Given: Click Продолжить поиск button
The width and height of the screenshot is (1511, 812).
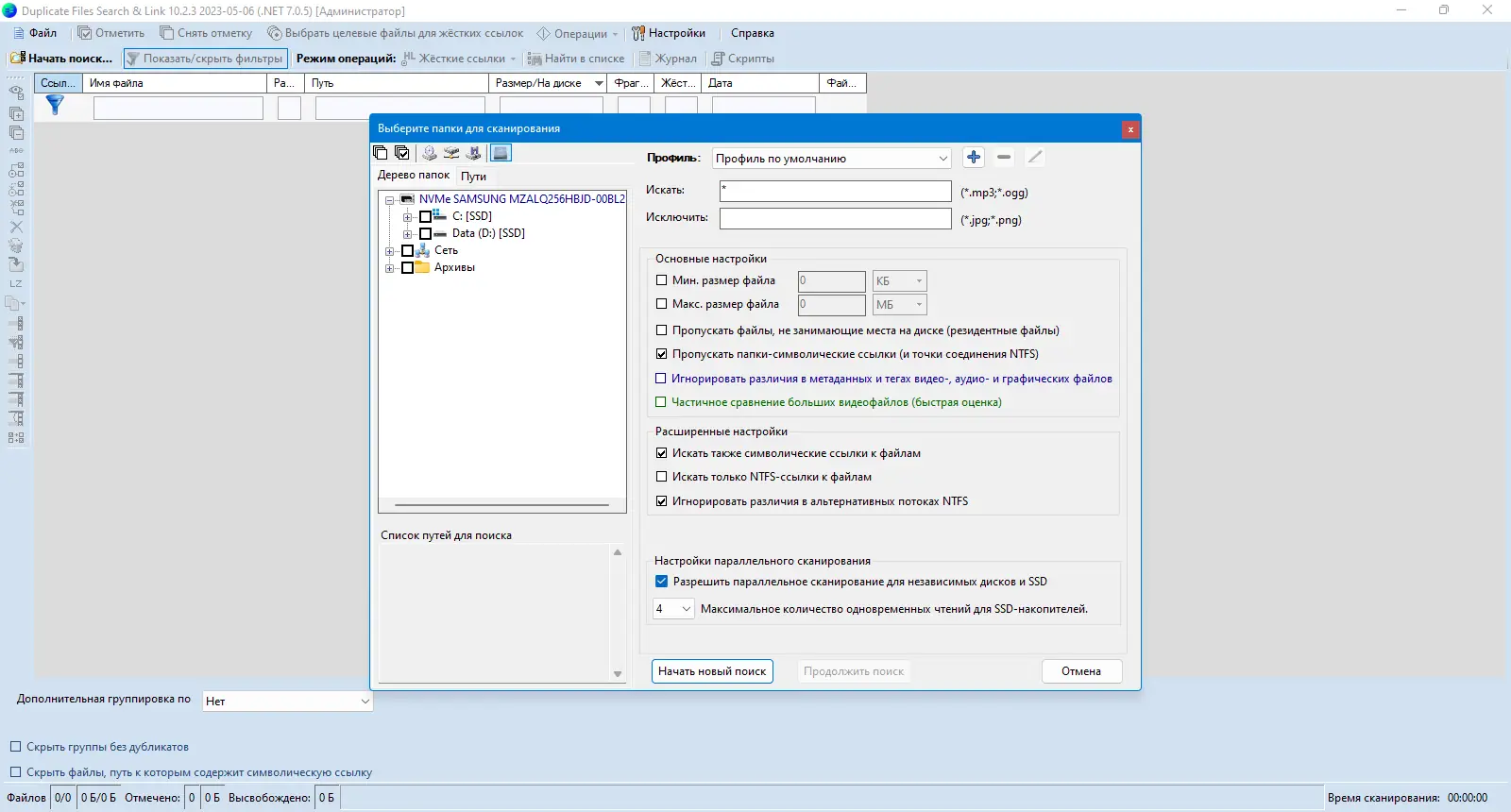Looking at the screenshot, I should tap(854, 671).
